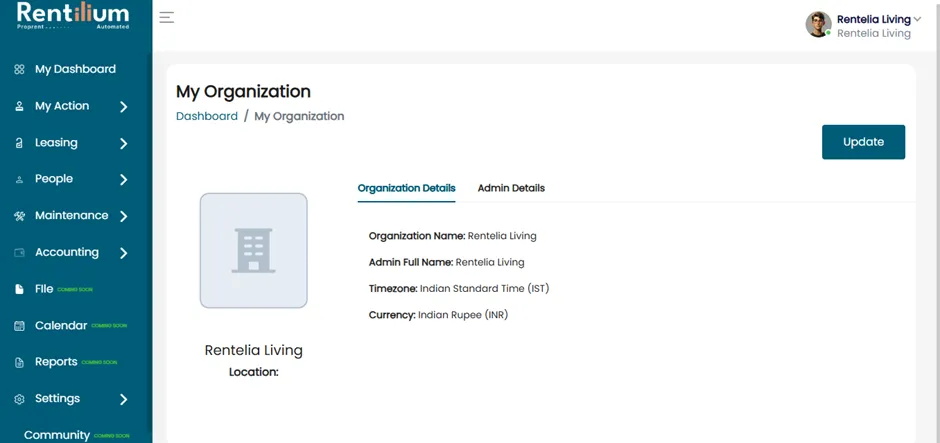Expand the Leasing submenu chevron
The width and height of the screenshot is (940, 443).
tap(123, 143)
